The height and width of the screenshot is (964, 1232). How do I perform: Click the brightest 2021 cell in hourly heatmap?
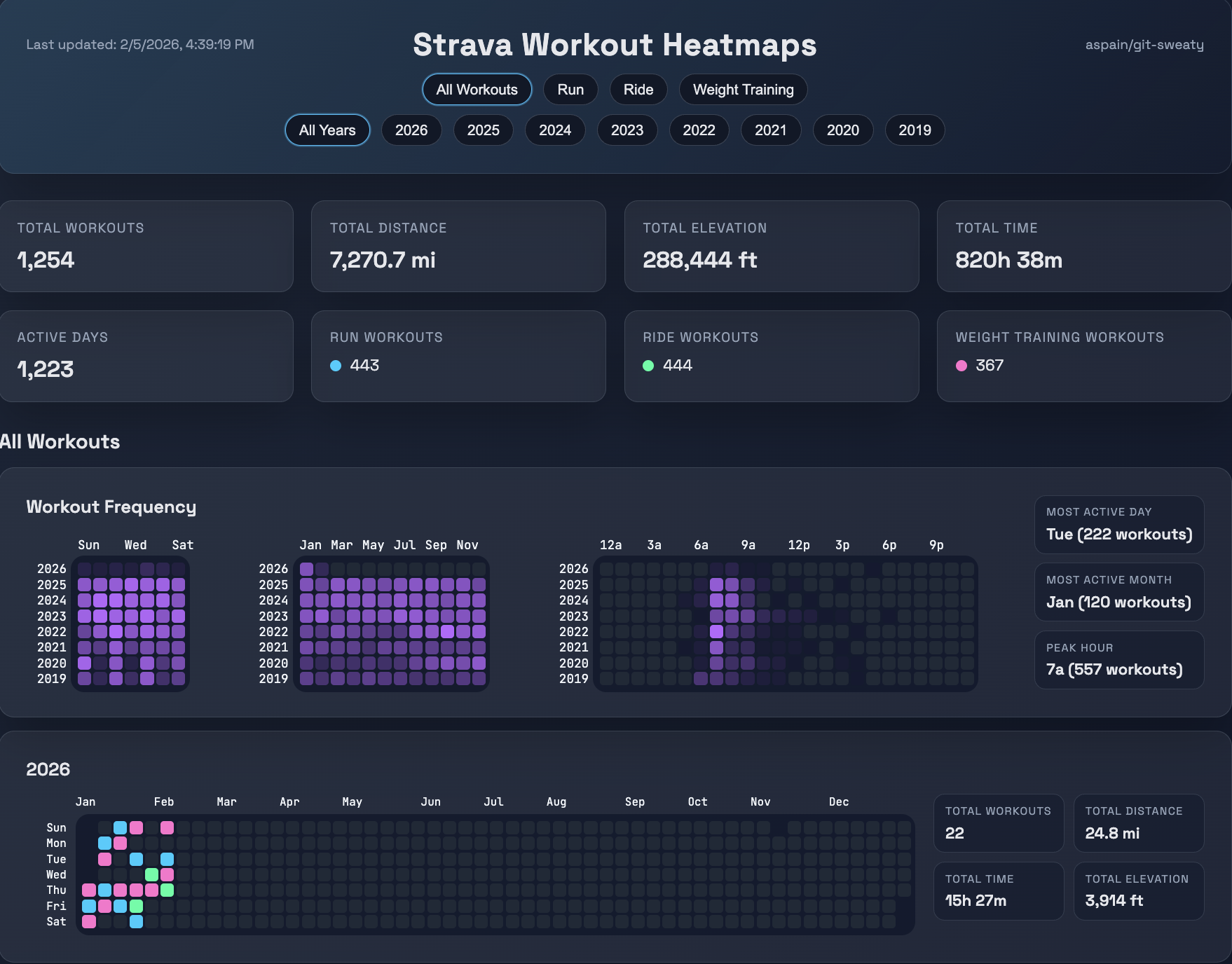(718, 647)
